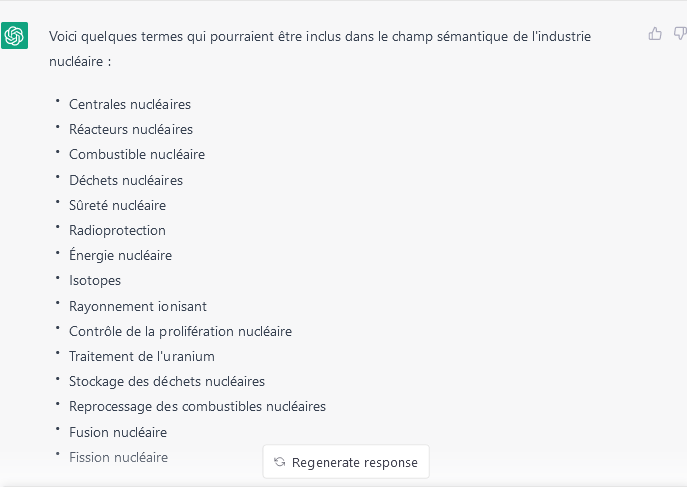
Task: Click the Regenerate response button
Action: (346, 462)
